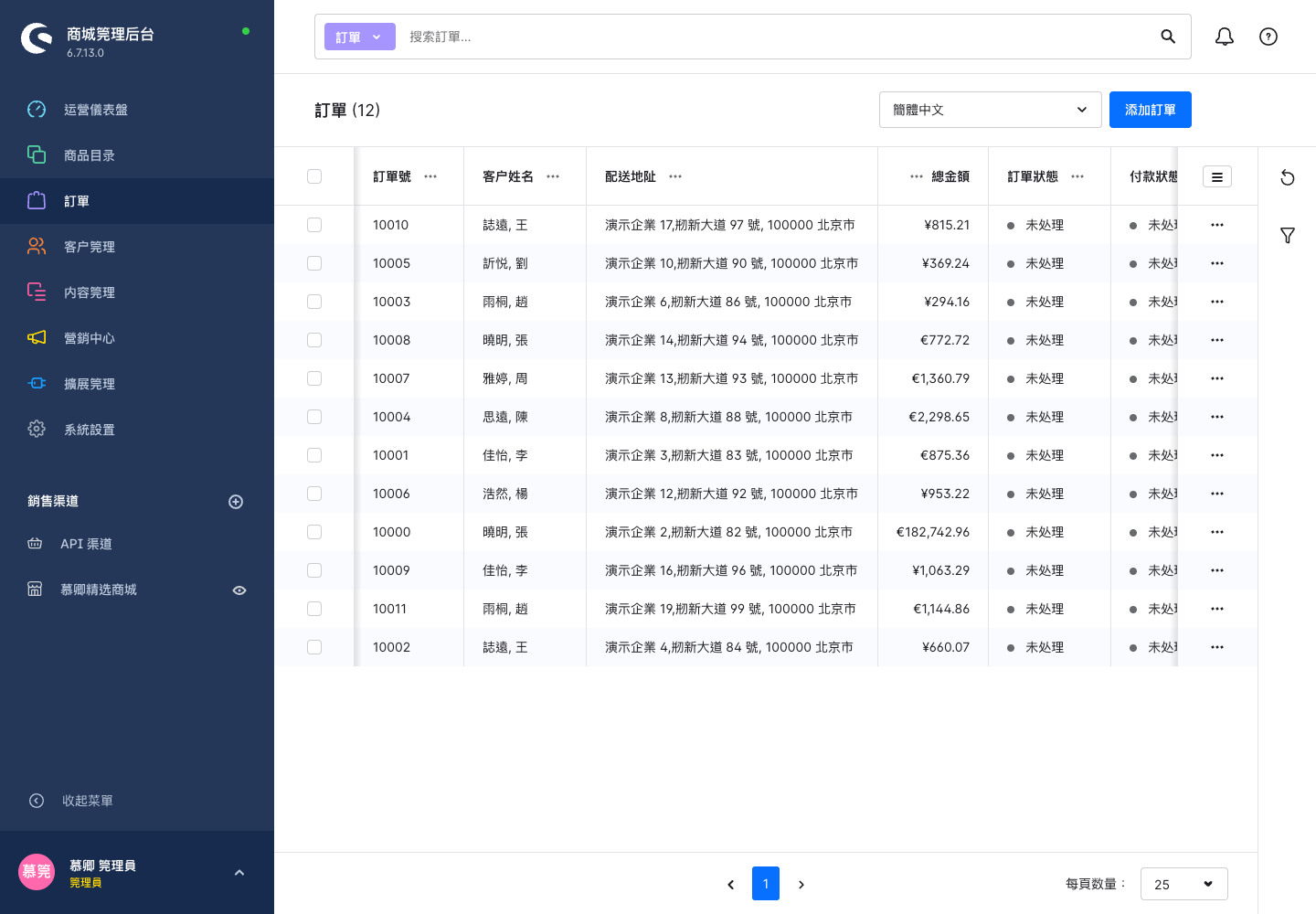Open row actions for order 10011
Image resolution: width=1316 pixels, height=914 pixels.
(1217, 609)
